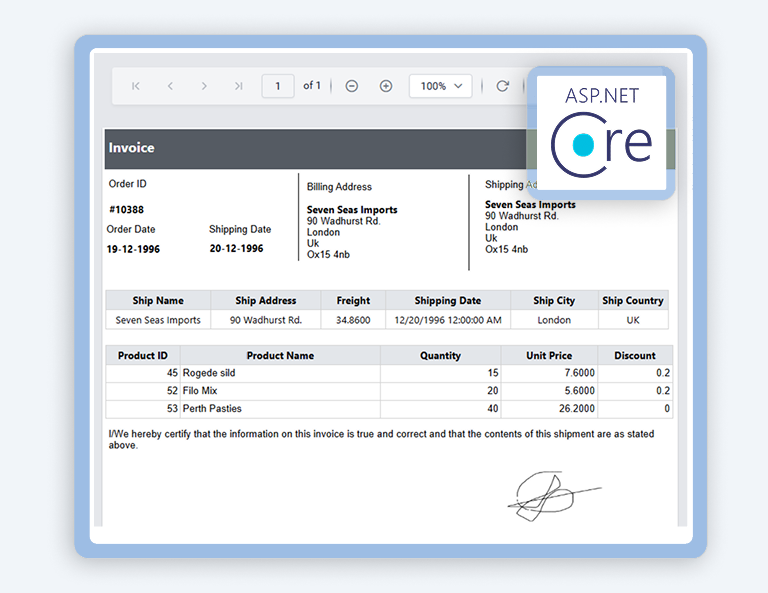Select the order date 19-12-1996

133,249
